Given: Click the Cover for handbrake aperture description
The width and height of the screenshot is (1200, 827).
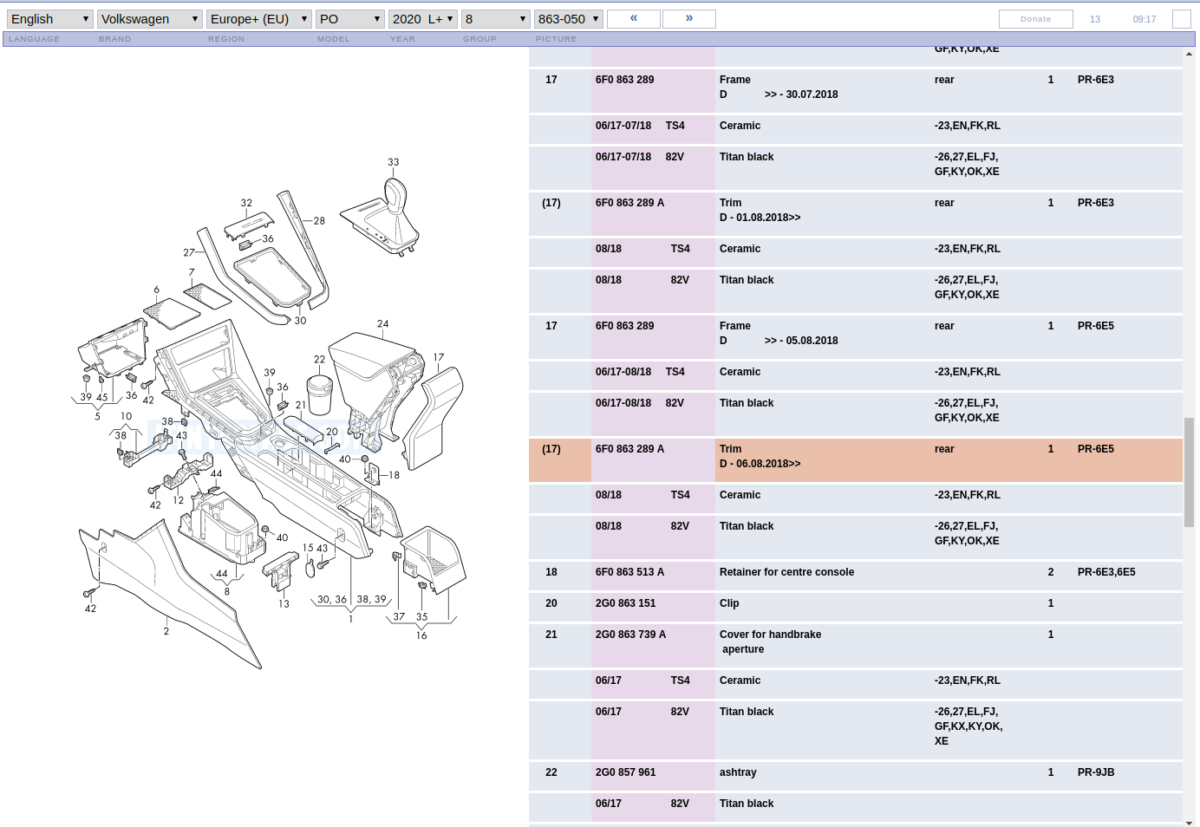Looking at the screenshot, I should click(x=770, y=642).
